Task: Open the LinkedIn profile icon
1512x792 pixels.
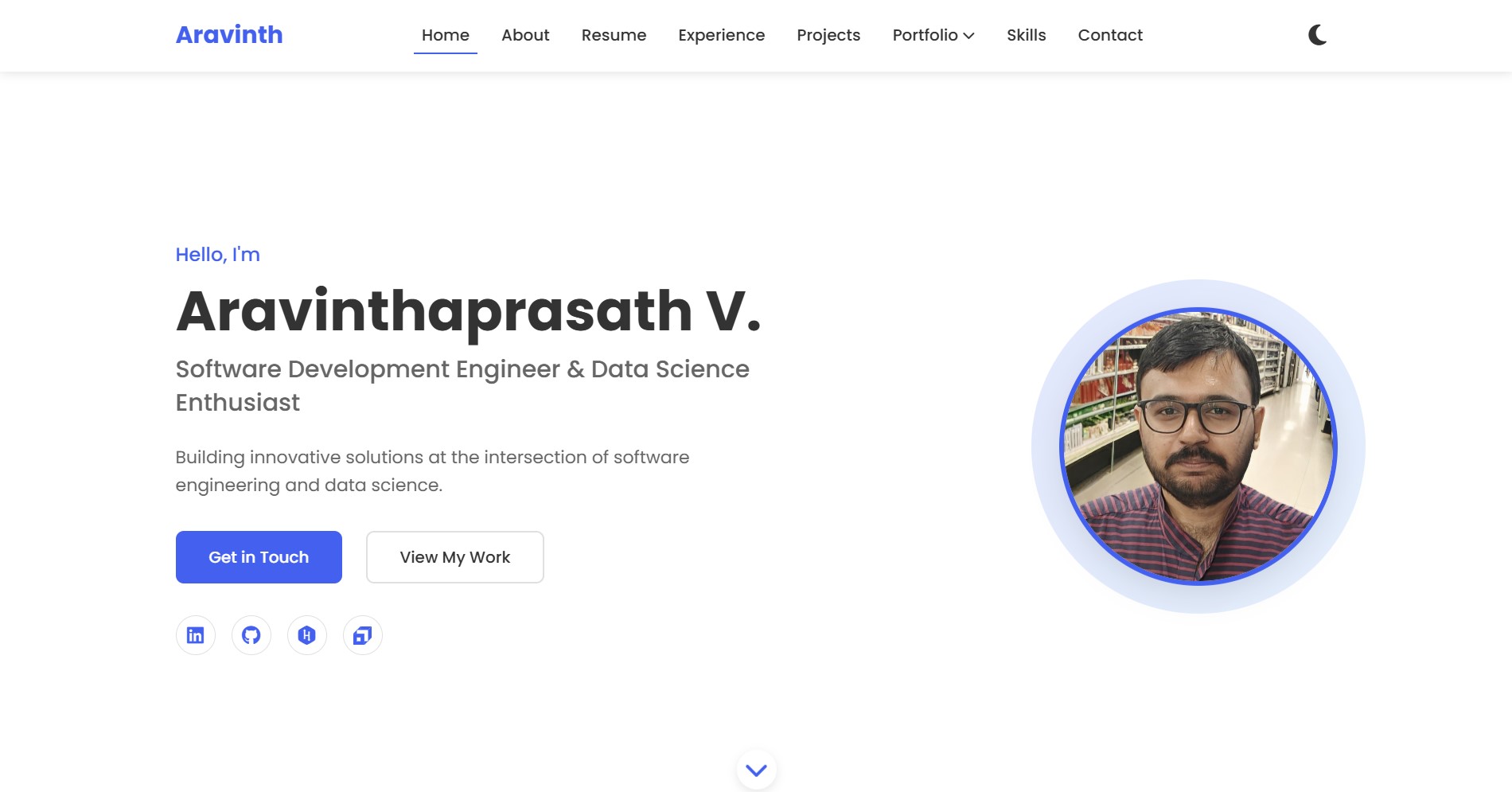Action: [195, 635]
